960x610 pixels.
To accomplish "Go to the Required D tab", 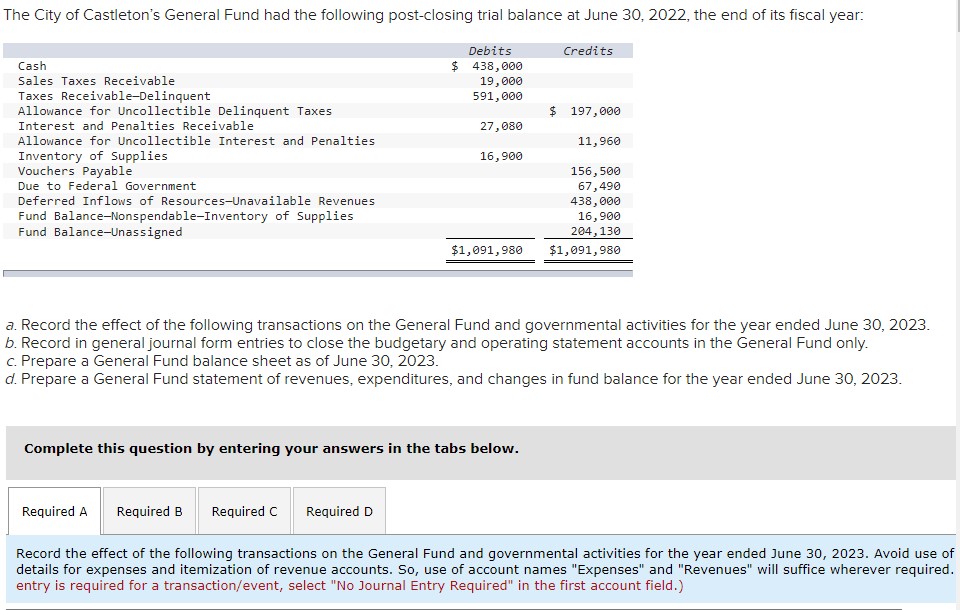I will (x=339, y=511).
